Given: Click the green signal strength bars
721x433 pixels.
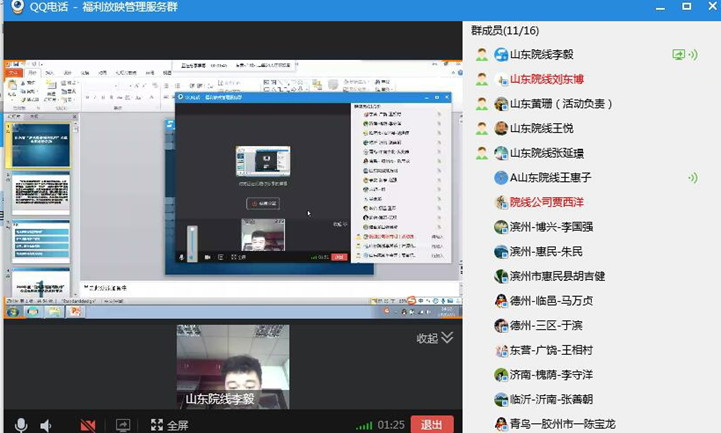Looking at the screenshot, I should 364,425.
